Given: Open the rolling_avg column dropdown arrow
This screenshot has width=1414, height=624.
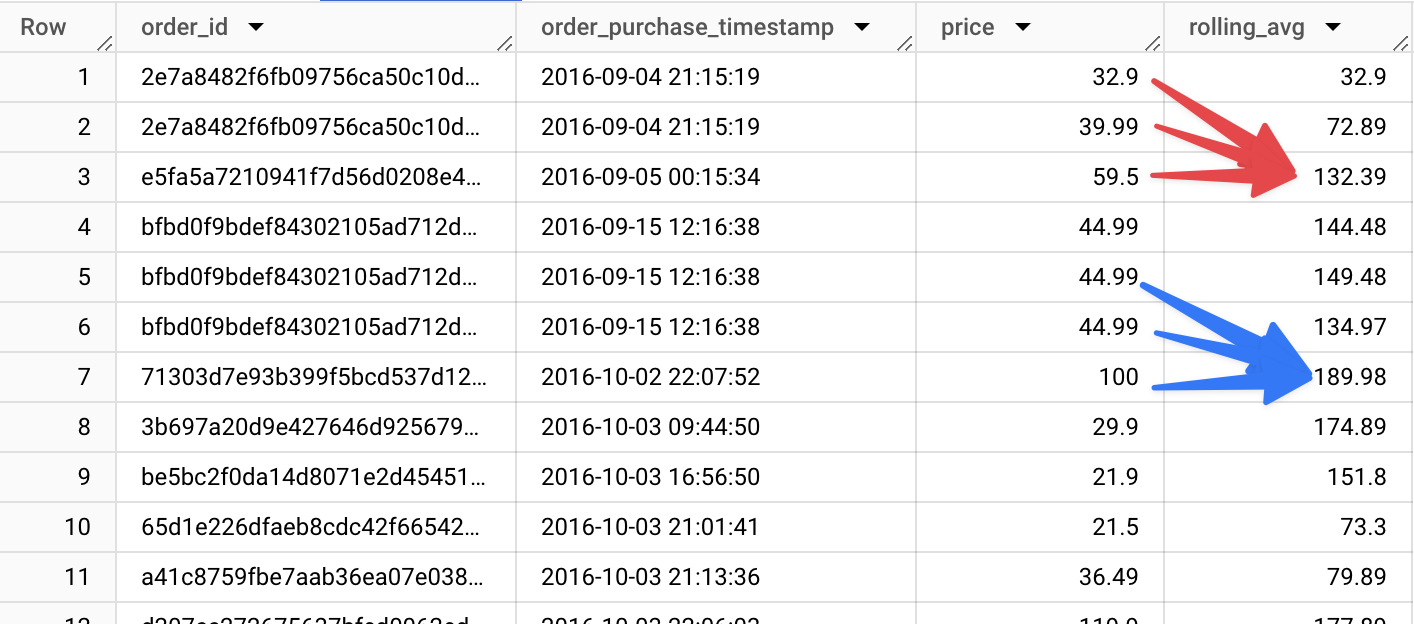Looking at the screenshot, I should click(x=1332, y=28).
